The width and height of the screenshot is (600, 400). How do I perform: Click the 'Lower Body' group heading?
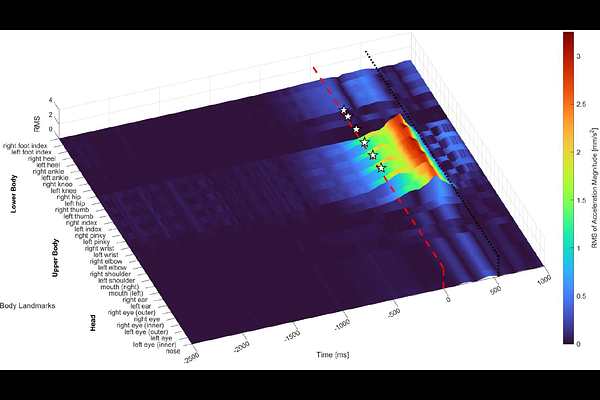click(x=14, y=194)
